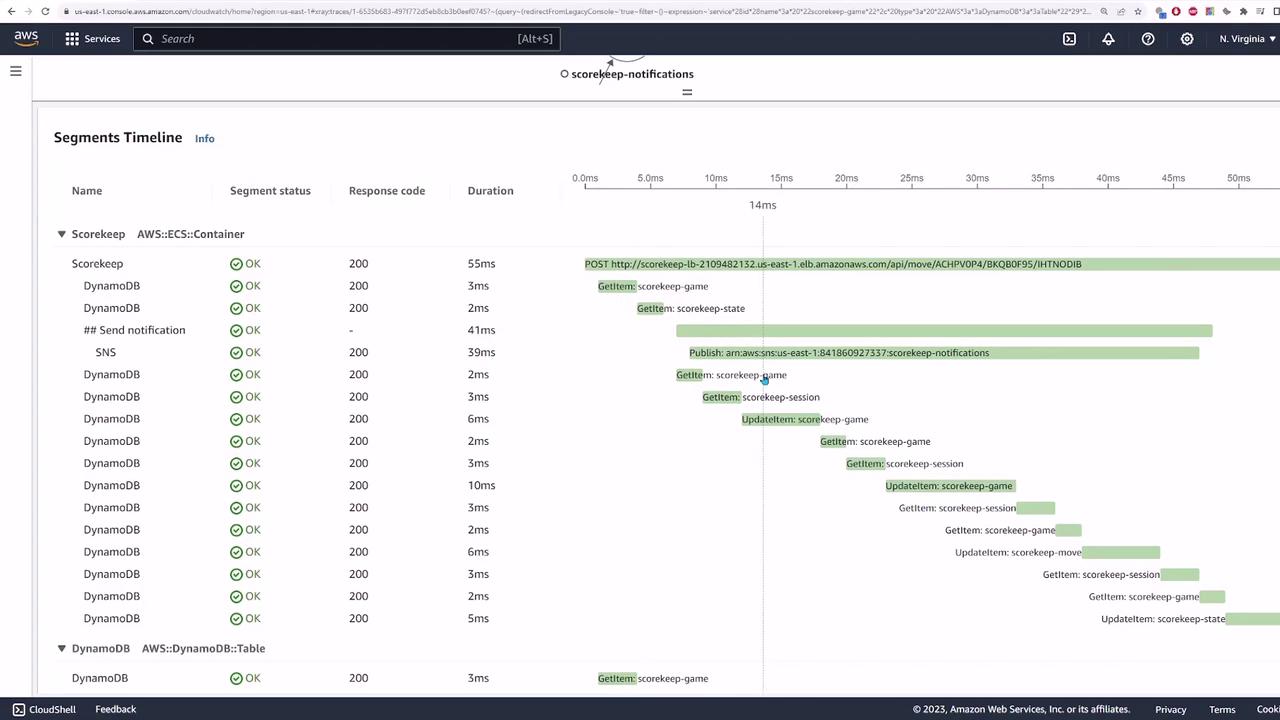Collapse the Scorekeep AWS::ECS::Container group
This screenshot has width=1280, height=720.
tap(61, 234)
